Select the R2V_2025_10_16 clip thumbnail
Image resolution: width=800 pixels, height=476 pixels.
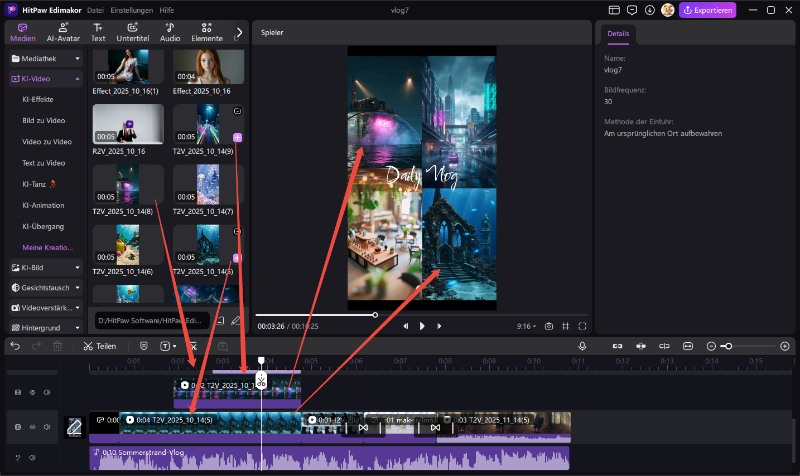[x=128, y=125]
